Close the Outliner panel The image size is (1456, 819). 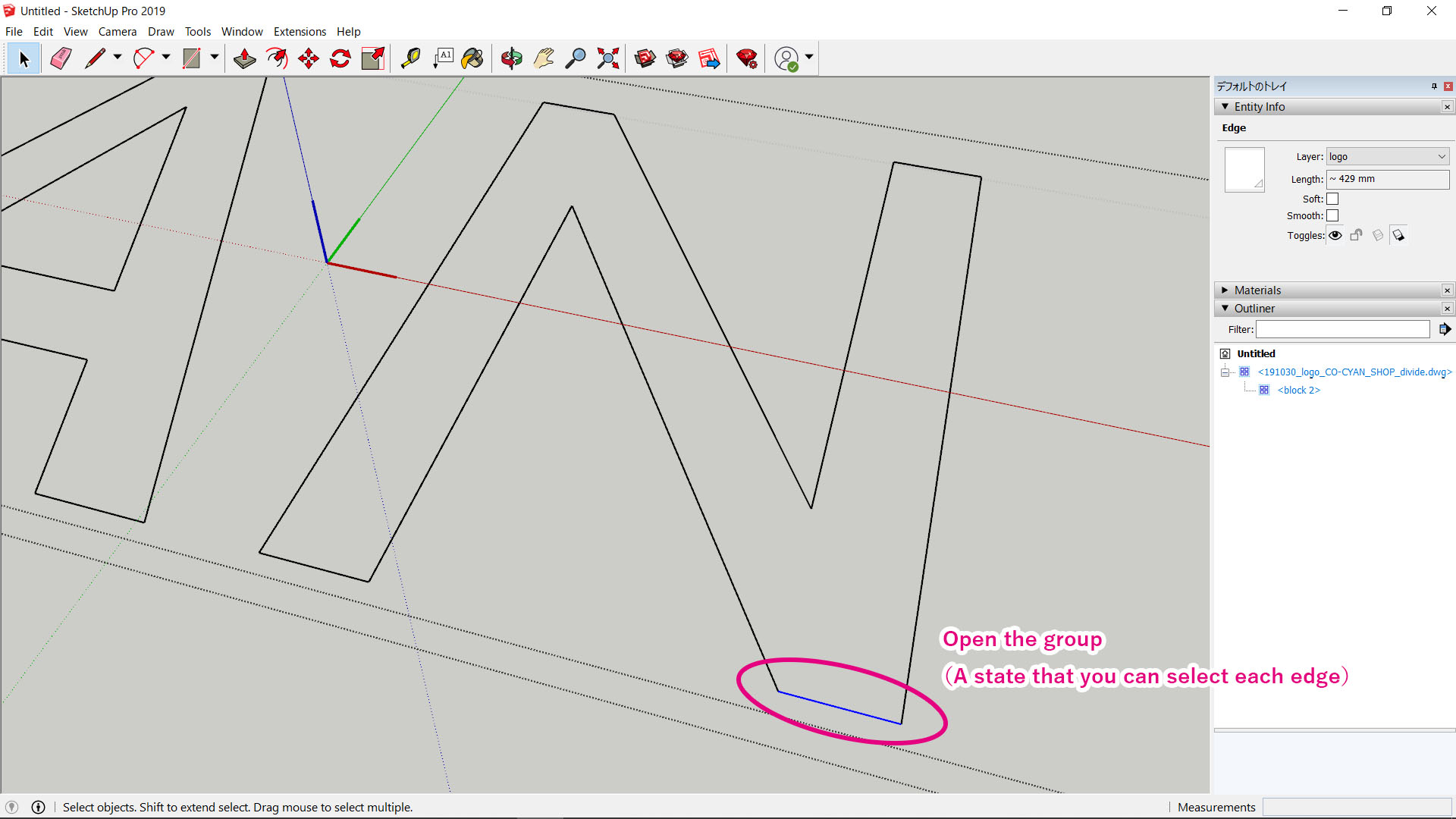coord(1447,309)
